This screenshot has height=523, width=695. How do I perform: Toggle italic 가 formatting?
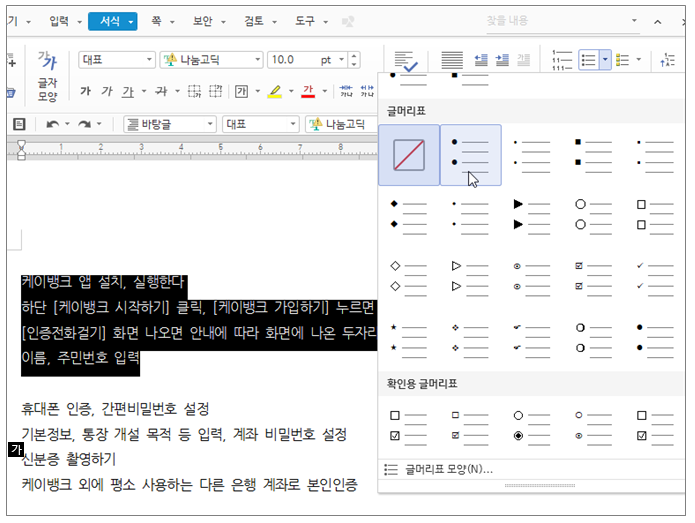pos(107,91)
